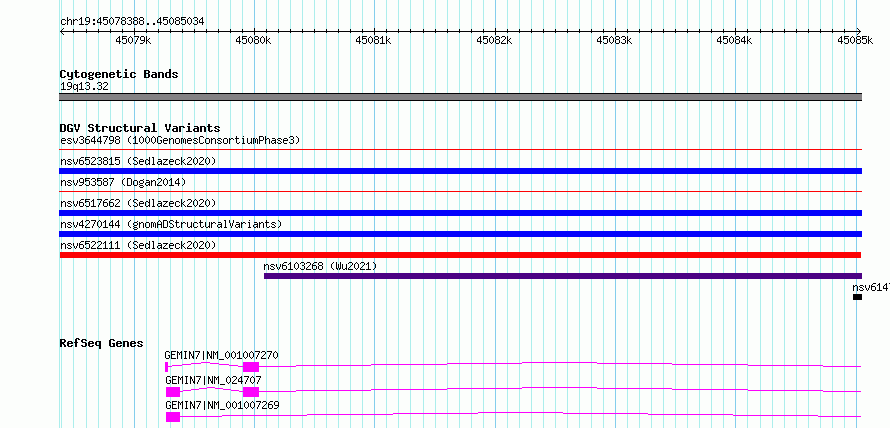Click the first exon box of NM_024707

(173, 392)
